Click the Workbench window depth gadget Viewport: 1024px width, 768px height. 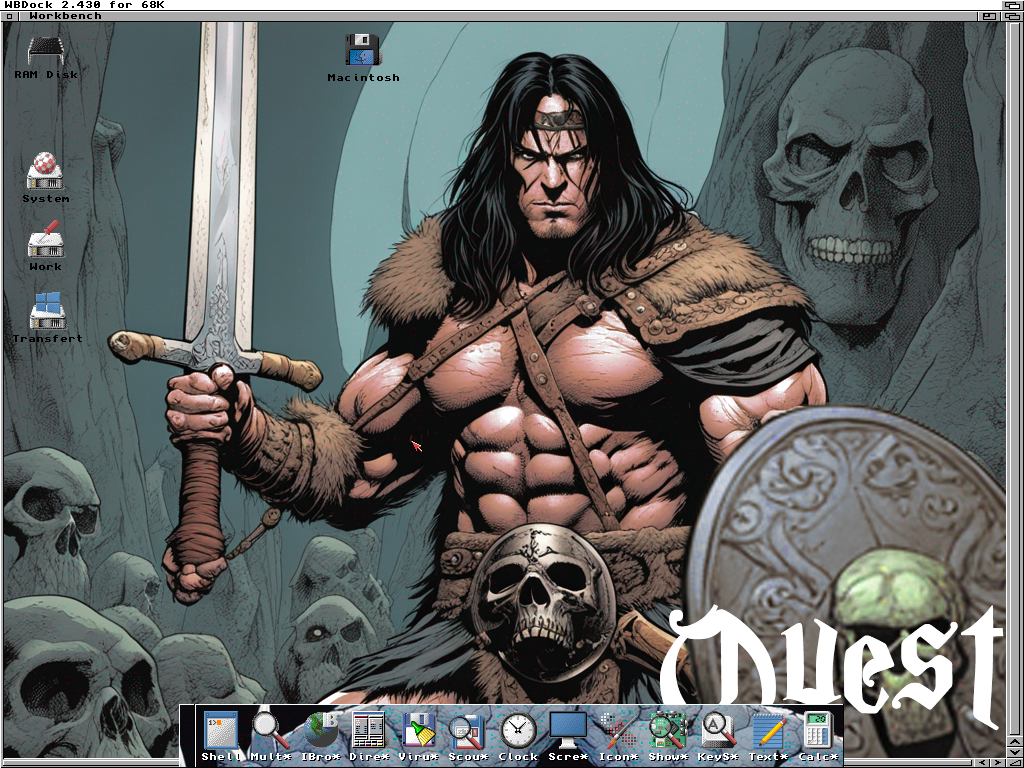pyautogui.click(x=1010, y=16)
